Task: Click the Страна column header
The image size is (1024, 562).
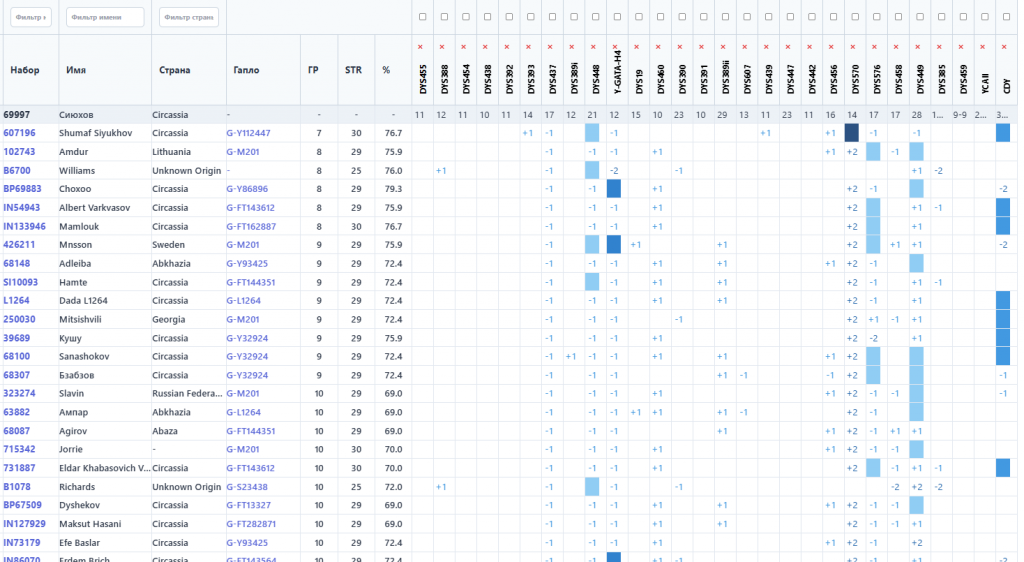Action: tap(175, 70)
